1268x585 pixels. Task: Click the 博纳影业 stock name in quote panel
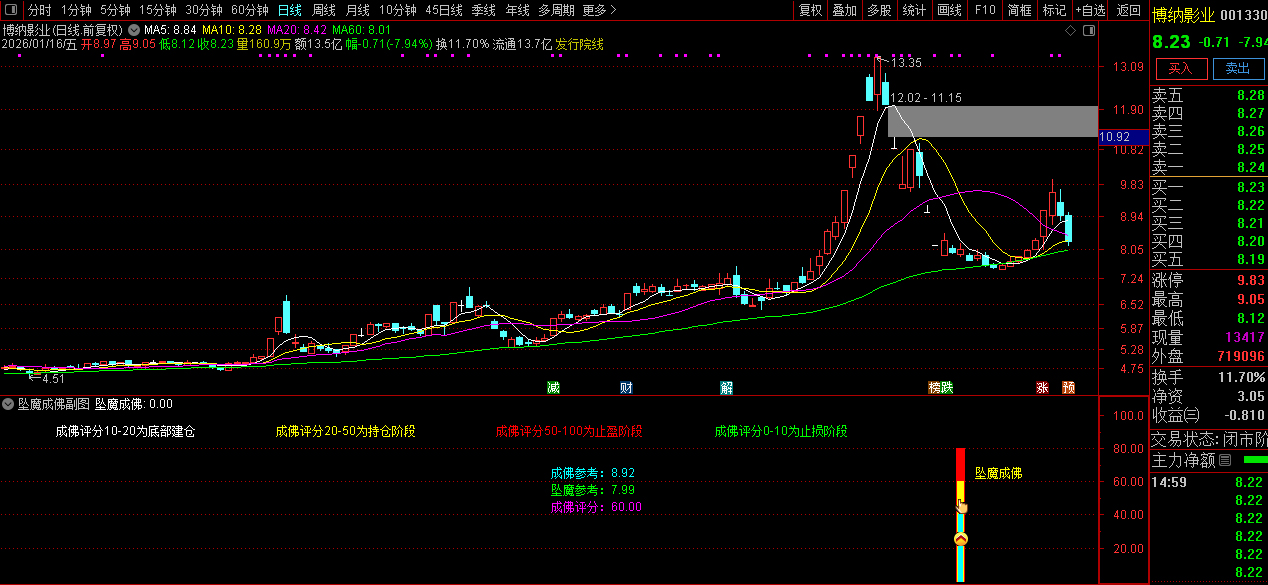click(x=1184, y=15)
